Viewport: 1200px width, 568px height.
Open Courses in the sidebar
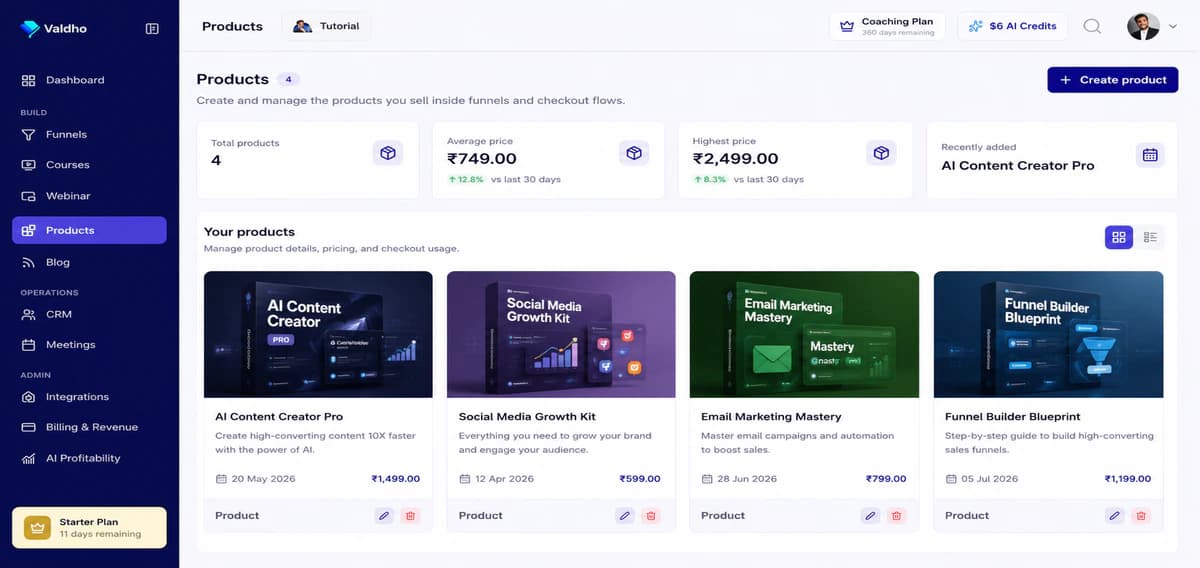click(89, 165)
